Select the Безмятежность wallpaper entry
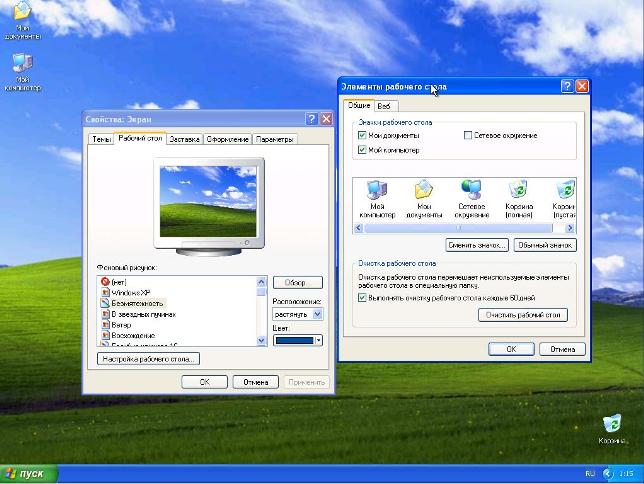Image resolution: width=644 pixels, height=484 pixels. click(133, 303)
